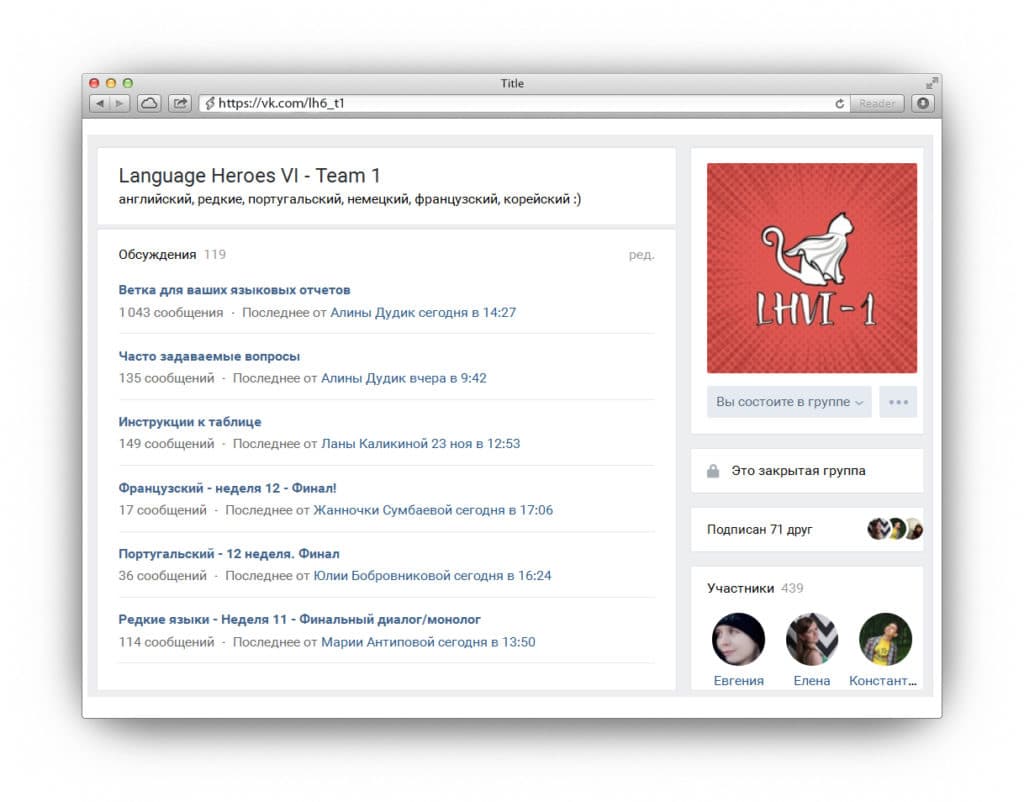Open iCloud tabs cloud icon
This screenshot has width=1024, height=802.
(x=149, y=103)
